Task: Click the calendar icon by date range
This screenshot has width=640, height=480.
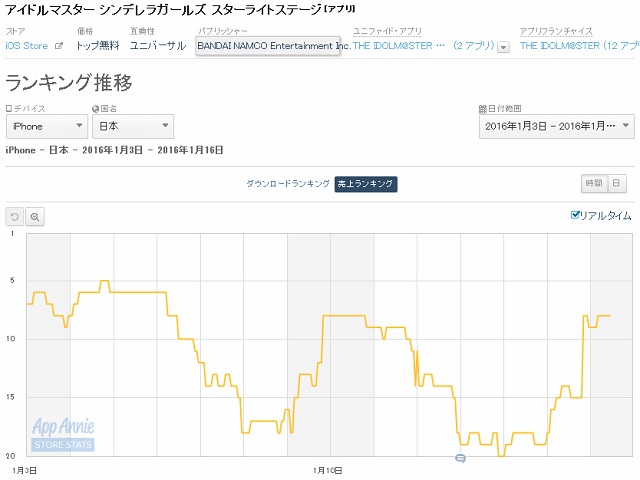Action: [x=483, y=108]
